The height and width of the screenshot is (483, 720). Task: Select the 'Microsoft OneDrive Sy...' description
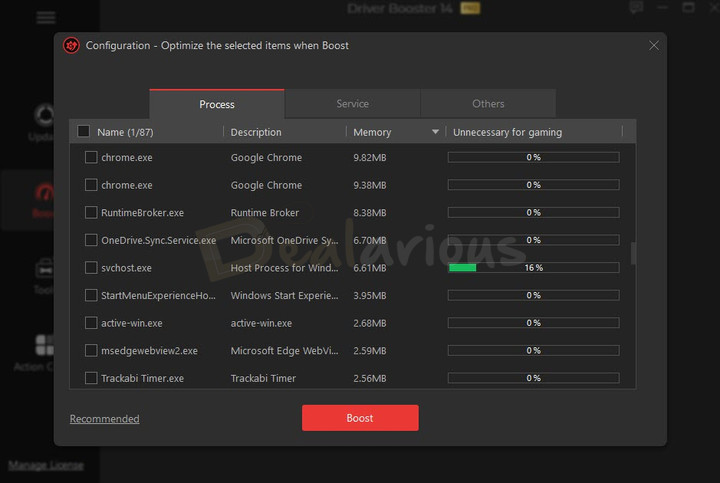[284, 240]
